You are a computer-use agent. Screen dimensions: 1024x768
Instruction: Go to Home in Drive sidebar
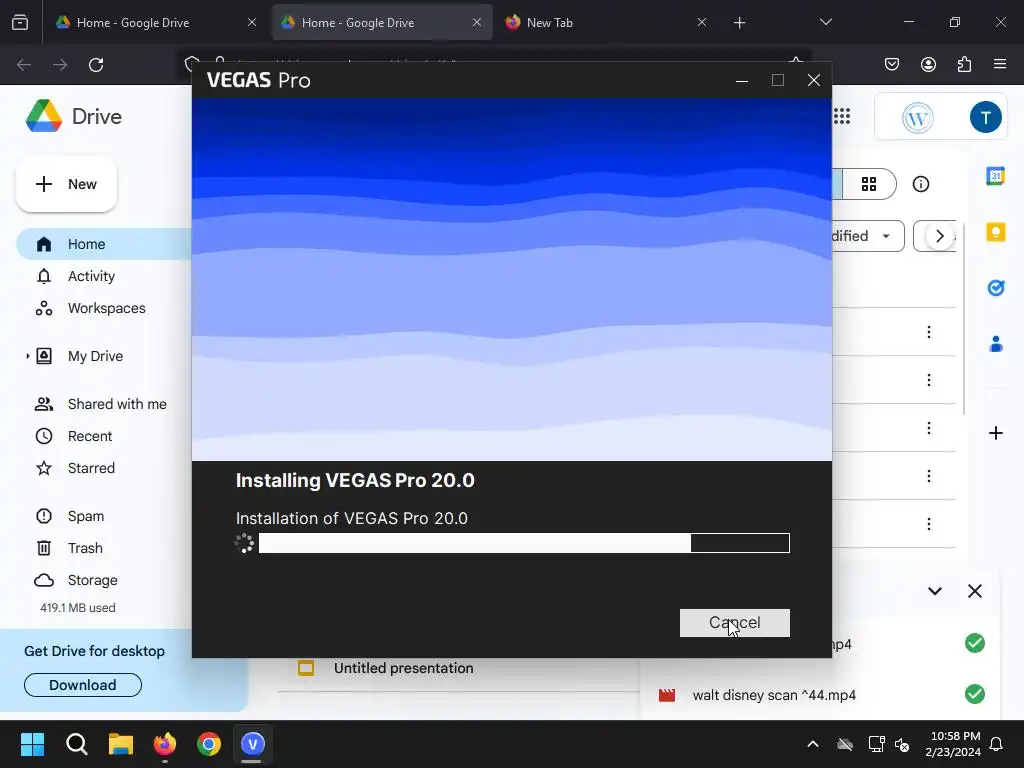pyautogui.click(x=103, y=244)
